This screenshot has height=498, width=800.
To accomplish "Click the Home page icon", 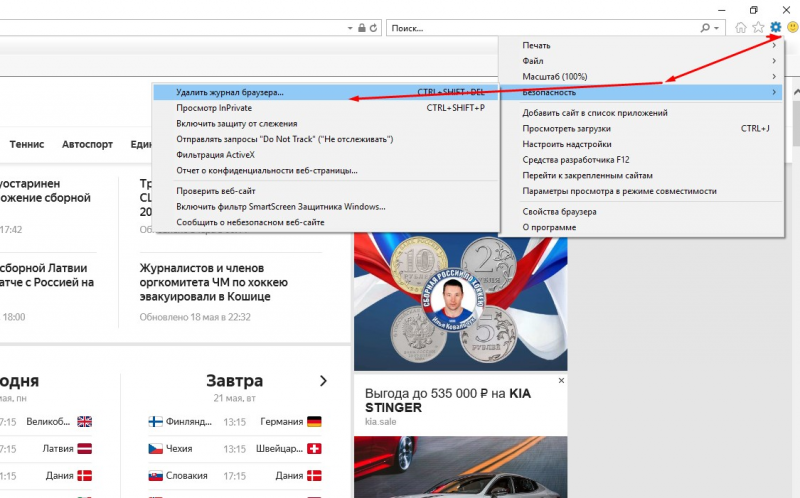I will tap(741, 28).
